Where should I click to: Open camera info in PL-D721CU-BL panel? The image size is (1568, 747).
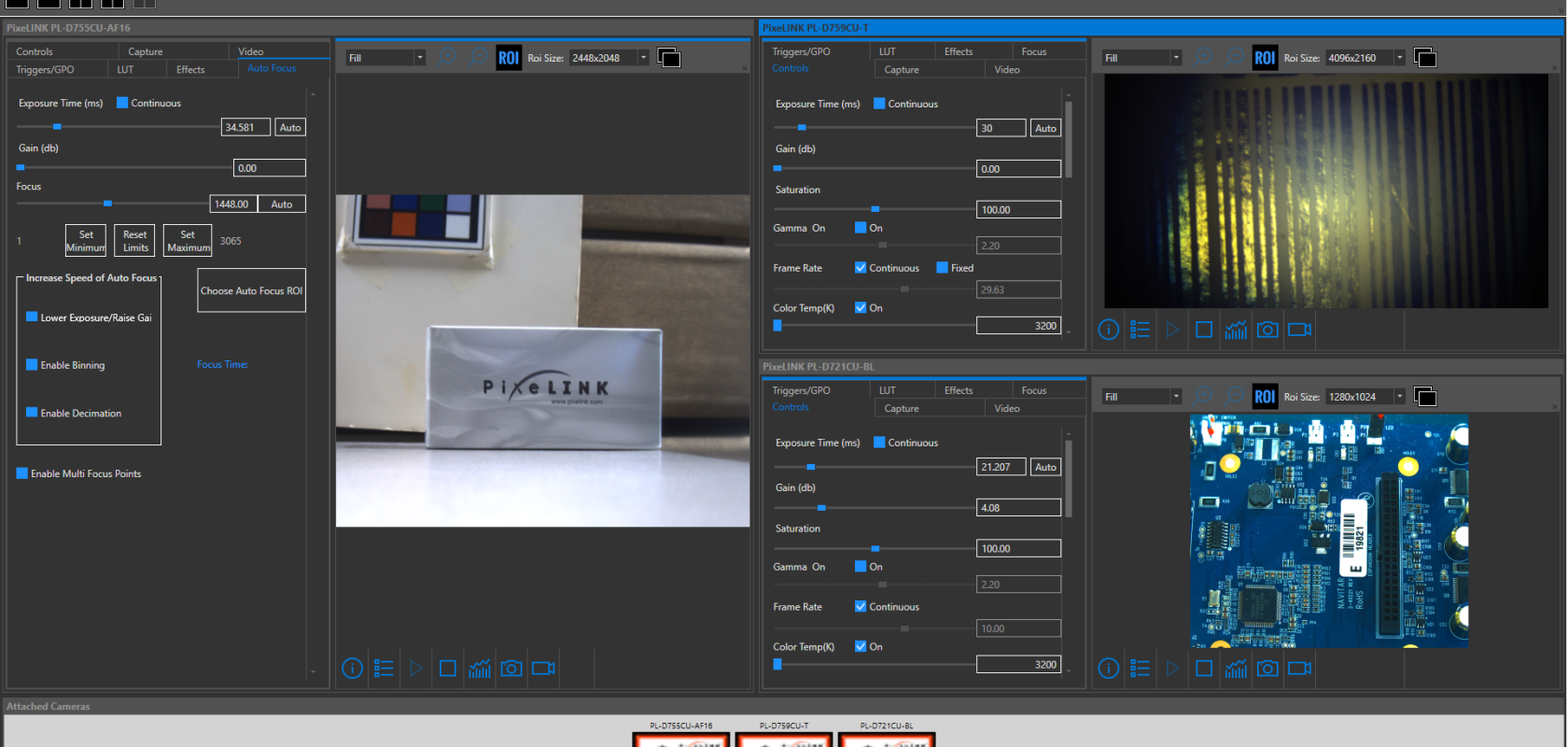pos(1108,669)
